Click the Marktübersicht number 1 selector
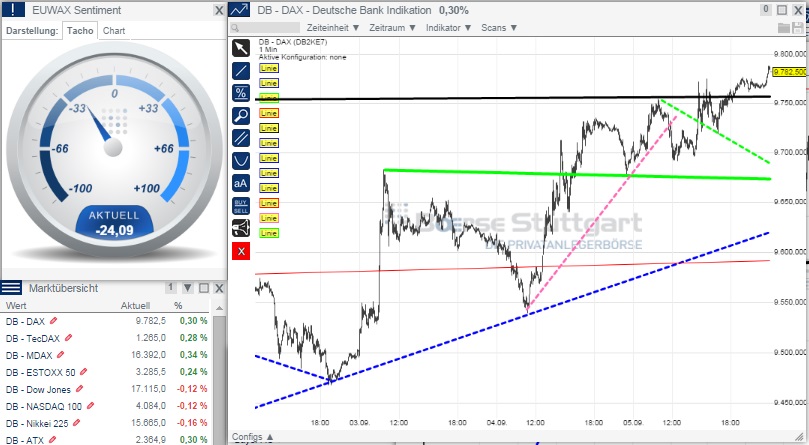Viewport: 809px width, 445px height. pos(171,288)
